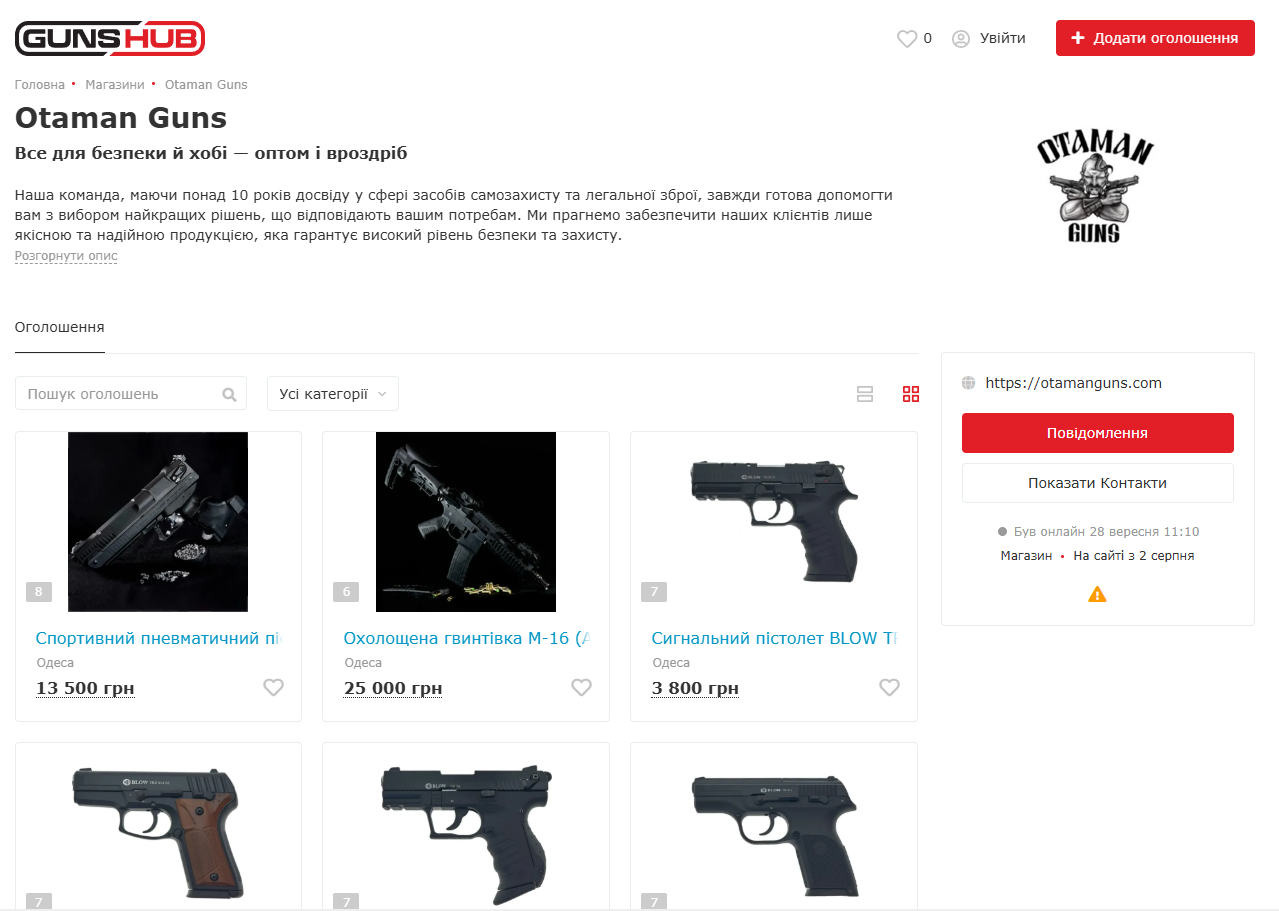Favorite the 25 000 грн M-16 rifle listing
The image size is (1279, 911).
[x=581, y=687]
